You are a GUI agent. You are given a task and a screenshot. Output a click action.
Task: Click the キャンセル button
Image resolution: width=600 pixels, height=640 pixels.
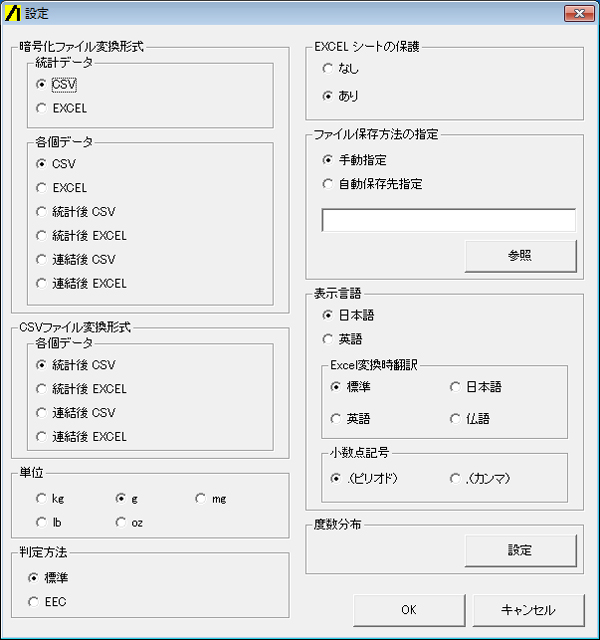(529, 610)
